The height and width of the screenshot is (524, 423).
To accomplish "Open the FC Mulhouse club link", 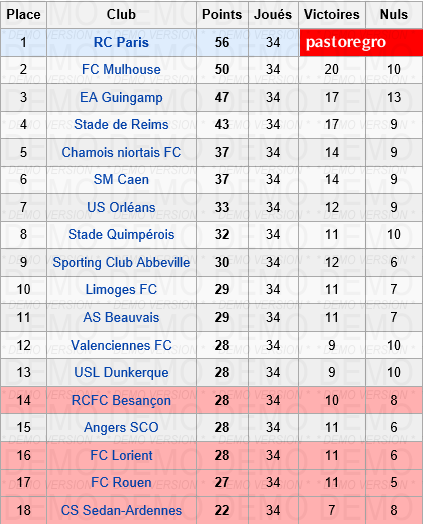I will (121, 70).
